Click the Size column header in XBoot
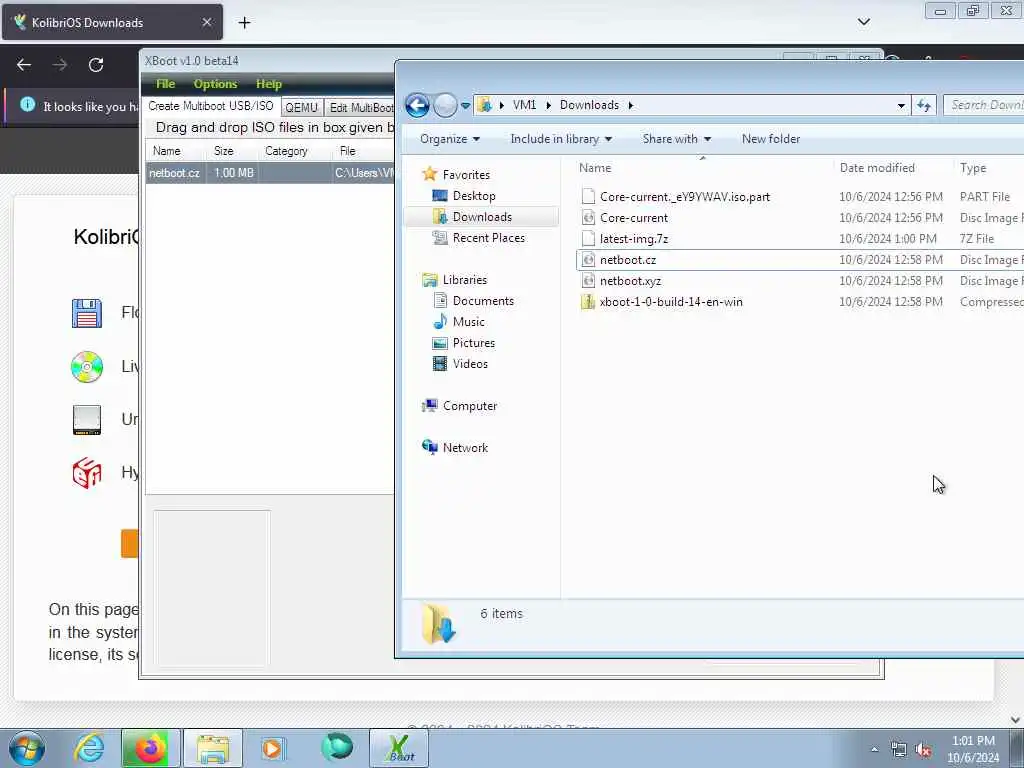 [x=223, y=151]
